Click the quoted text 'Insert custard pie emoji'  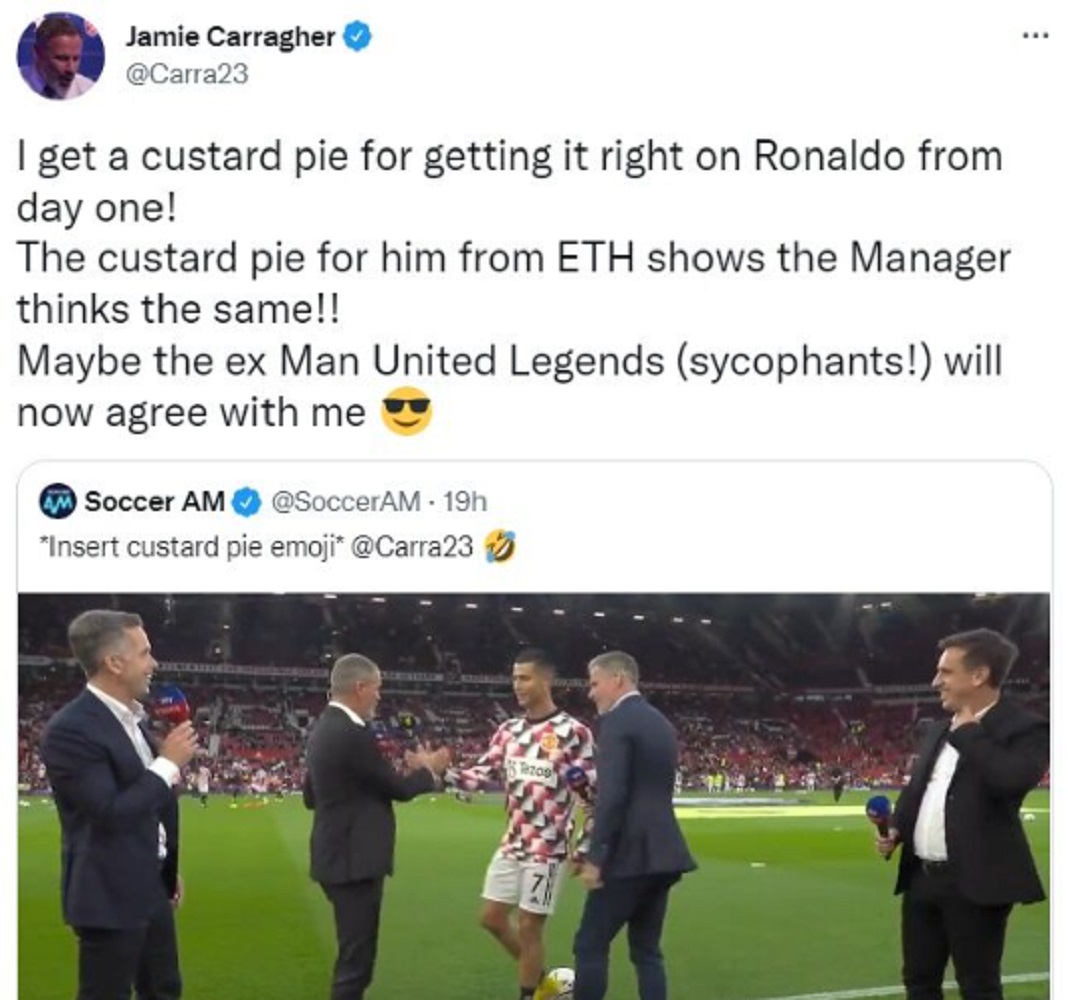(189, 546)
